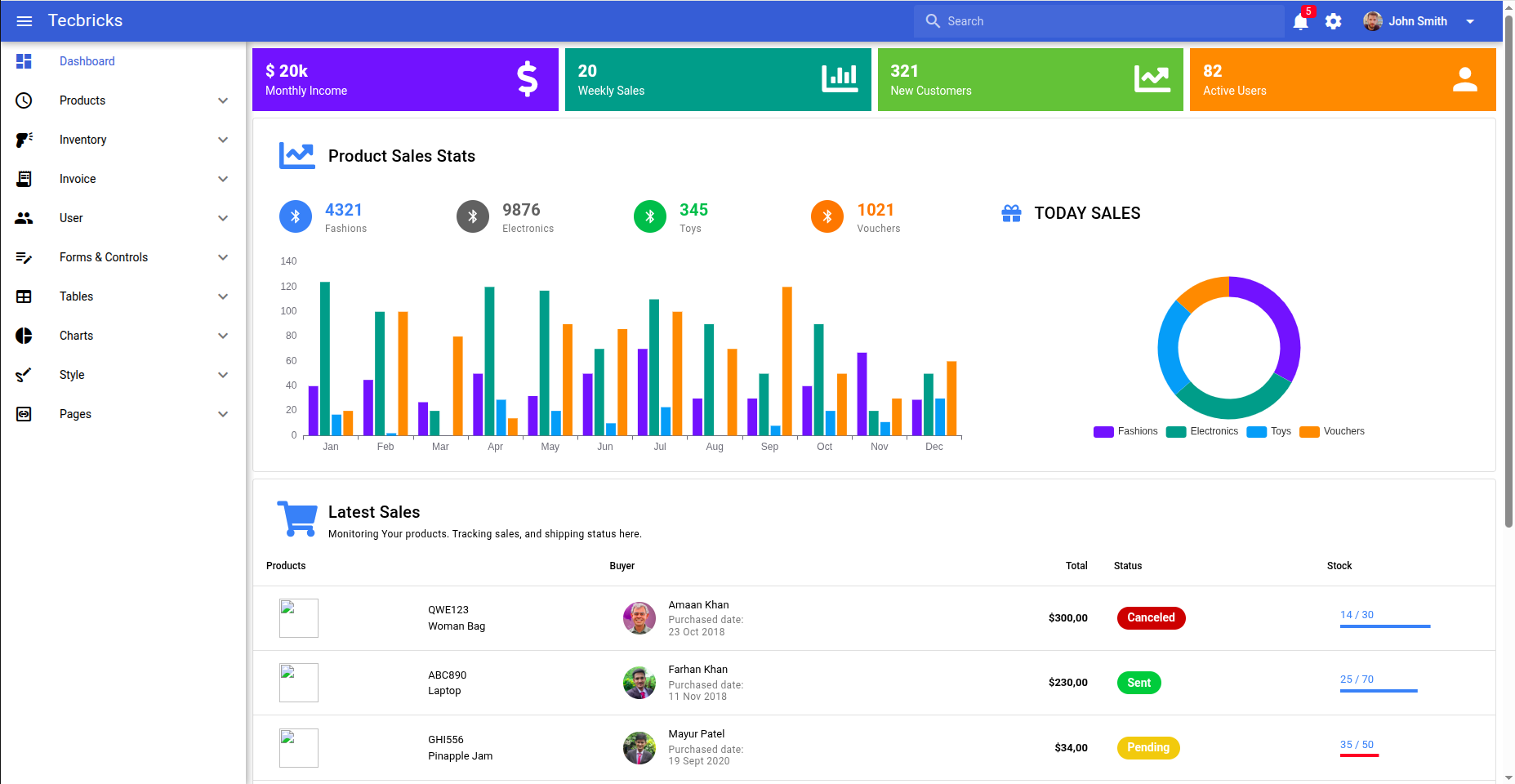Click the orange Bluetooth icon beside Vouchers
Screen dimensions: 1515x784
coord(827,216)
